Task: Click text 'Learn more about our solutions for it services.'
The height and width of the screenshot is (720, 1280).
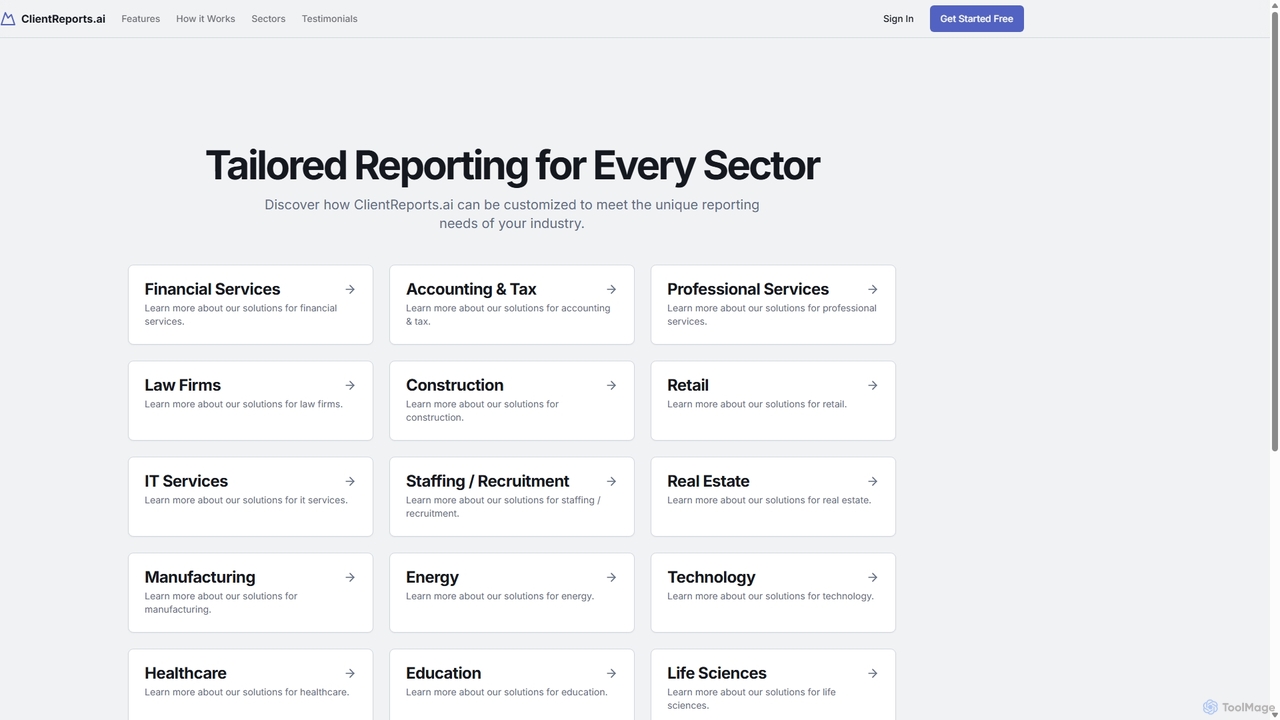Action: point(246,500)
